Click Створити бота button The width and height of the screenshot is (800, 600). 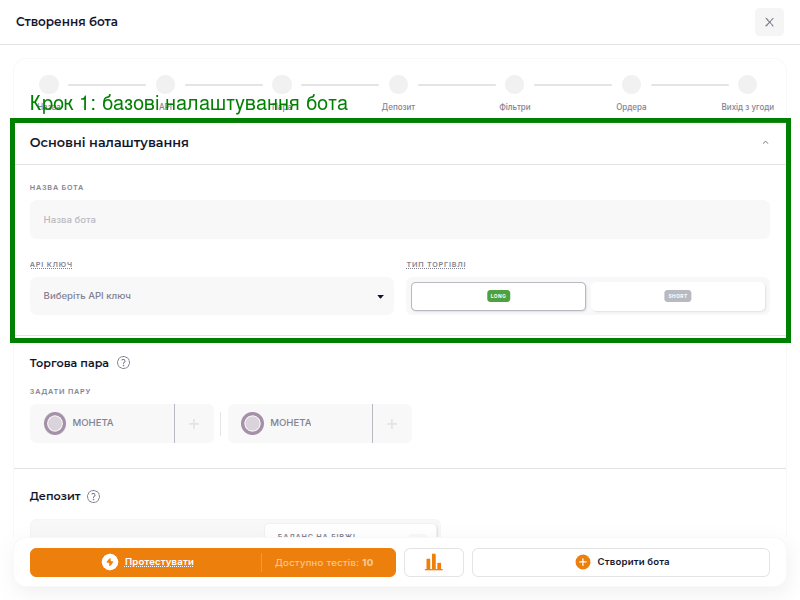[620, 562]
